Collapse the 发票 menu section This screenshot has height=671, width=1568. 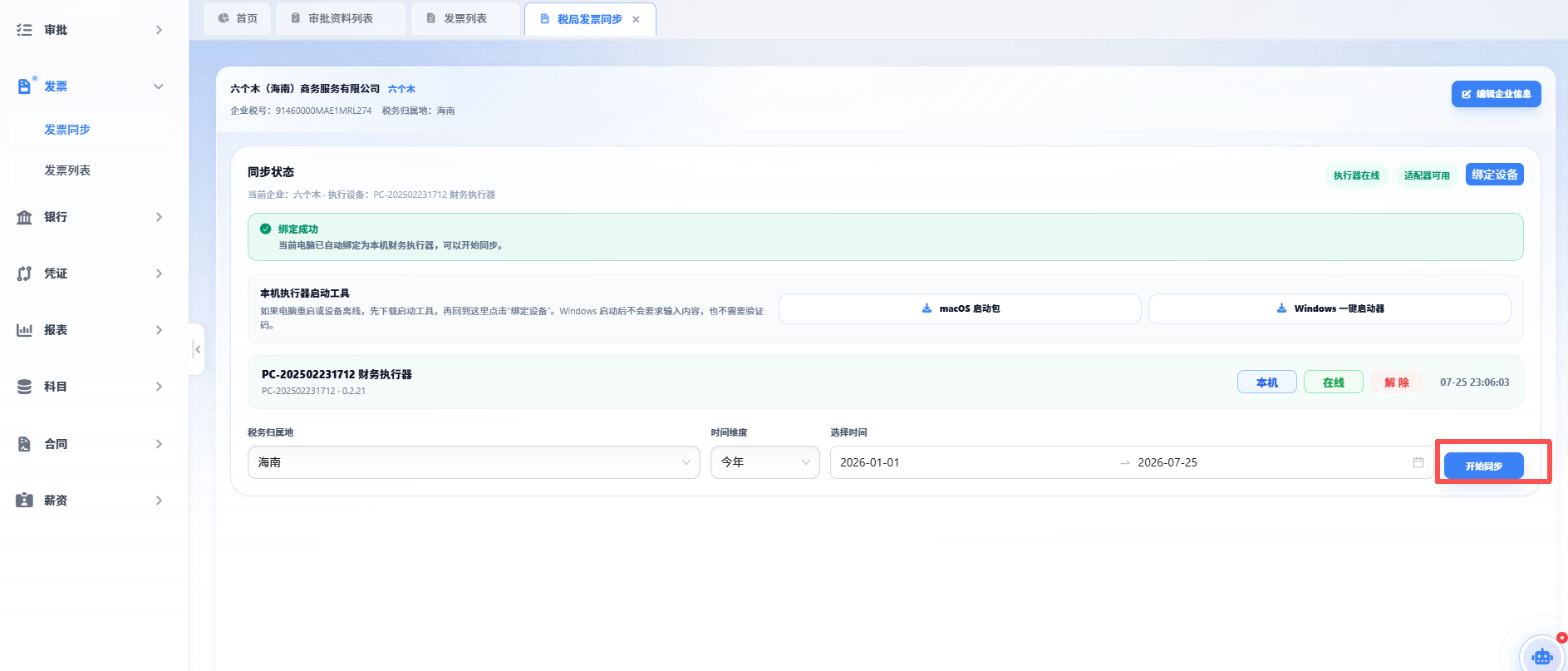pyautogui.click(x=159, y=86)
